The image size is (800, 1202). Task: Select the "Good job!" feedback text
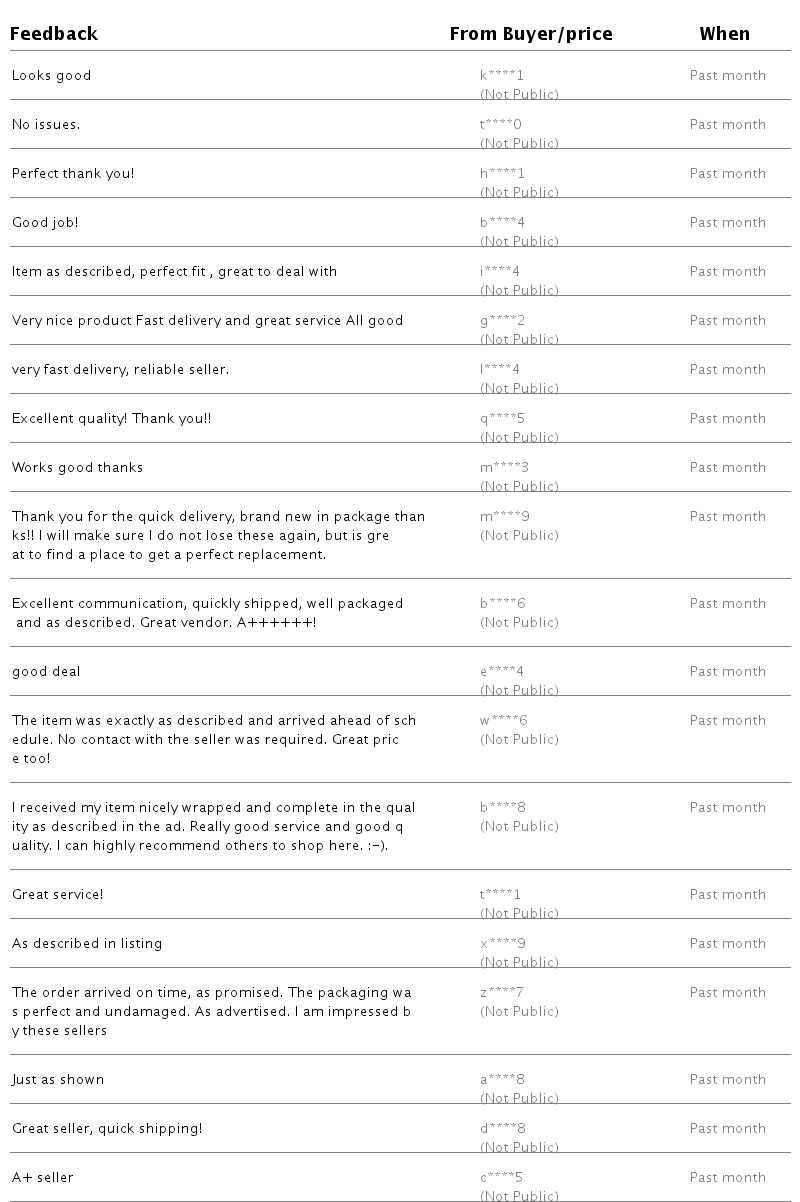pos(45,223)
